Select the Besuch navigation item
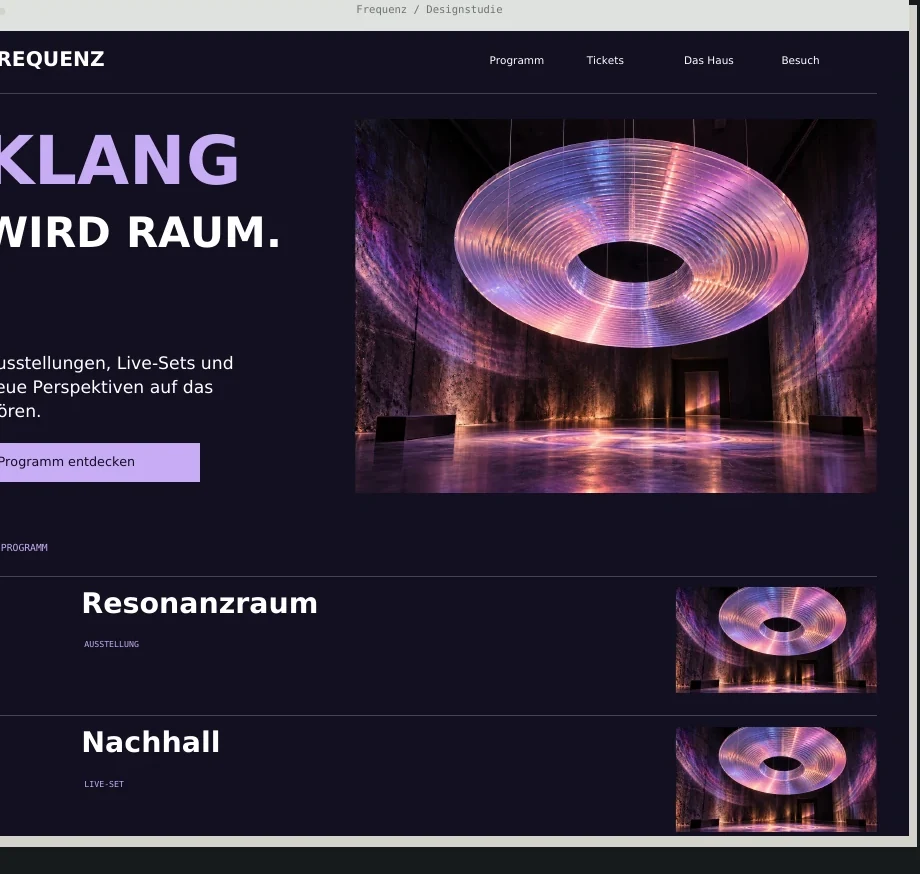920x874 pixels. [800, 60]
